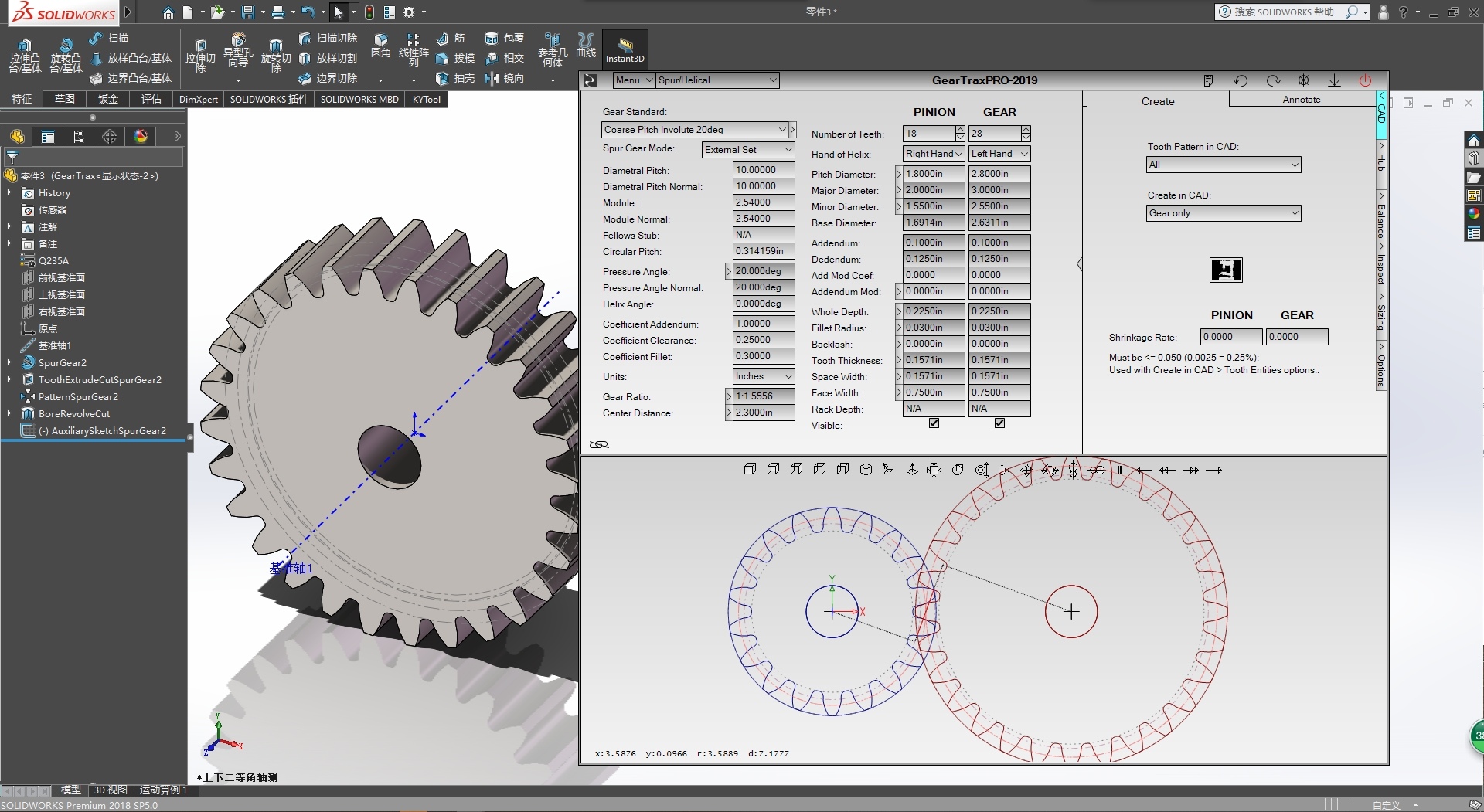Click the GearTrax undo arrow icon
This screenshot has width=1484, height=812.
[x=1241, y=80]
